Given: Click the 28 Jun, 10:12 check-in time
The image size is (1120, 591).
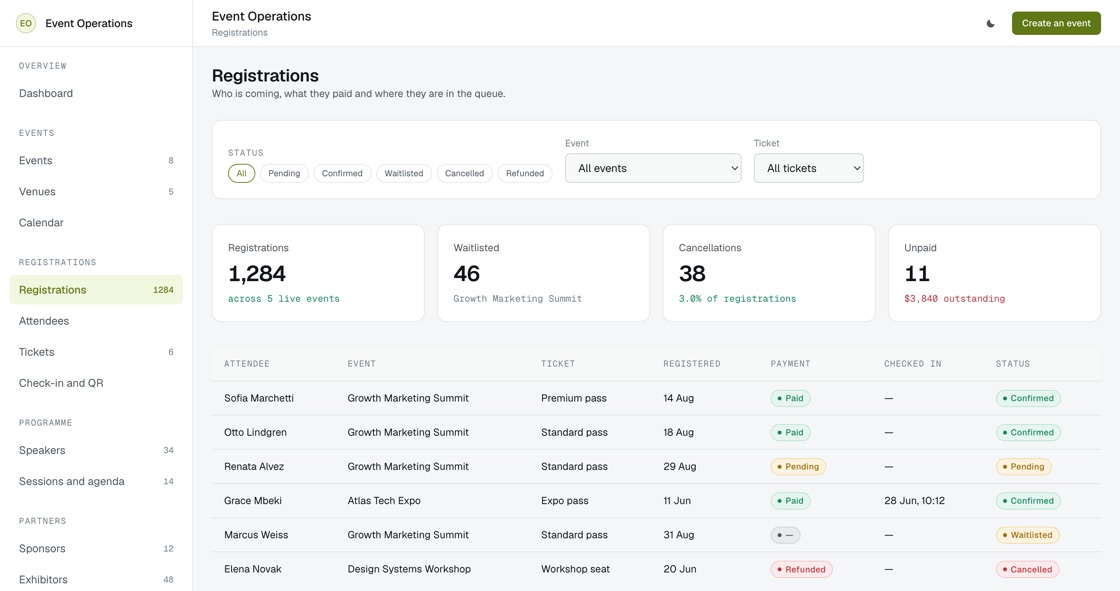Looking at the screenshot, I should (x=914, y=501).
